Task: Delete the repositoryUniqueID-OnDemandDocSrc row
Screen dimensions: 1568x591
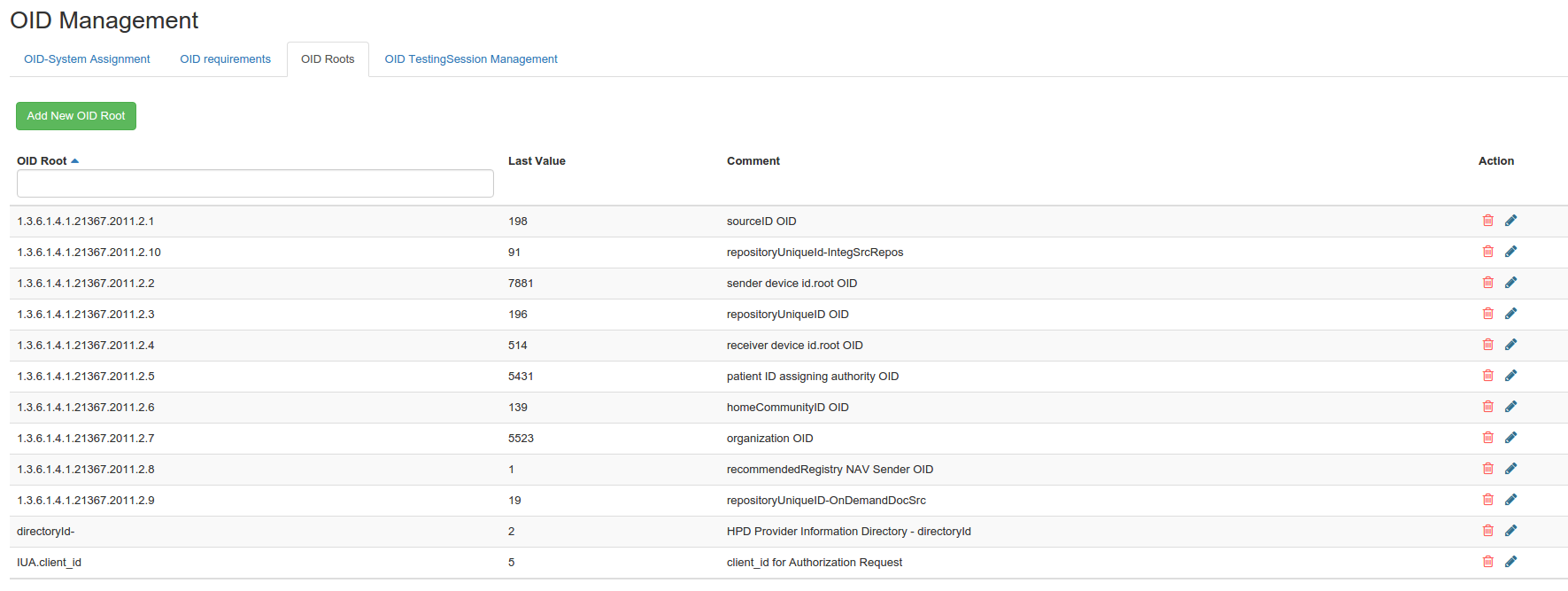Action: tap(1487, 500)
